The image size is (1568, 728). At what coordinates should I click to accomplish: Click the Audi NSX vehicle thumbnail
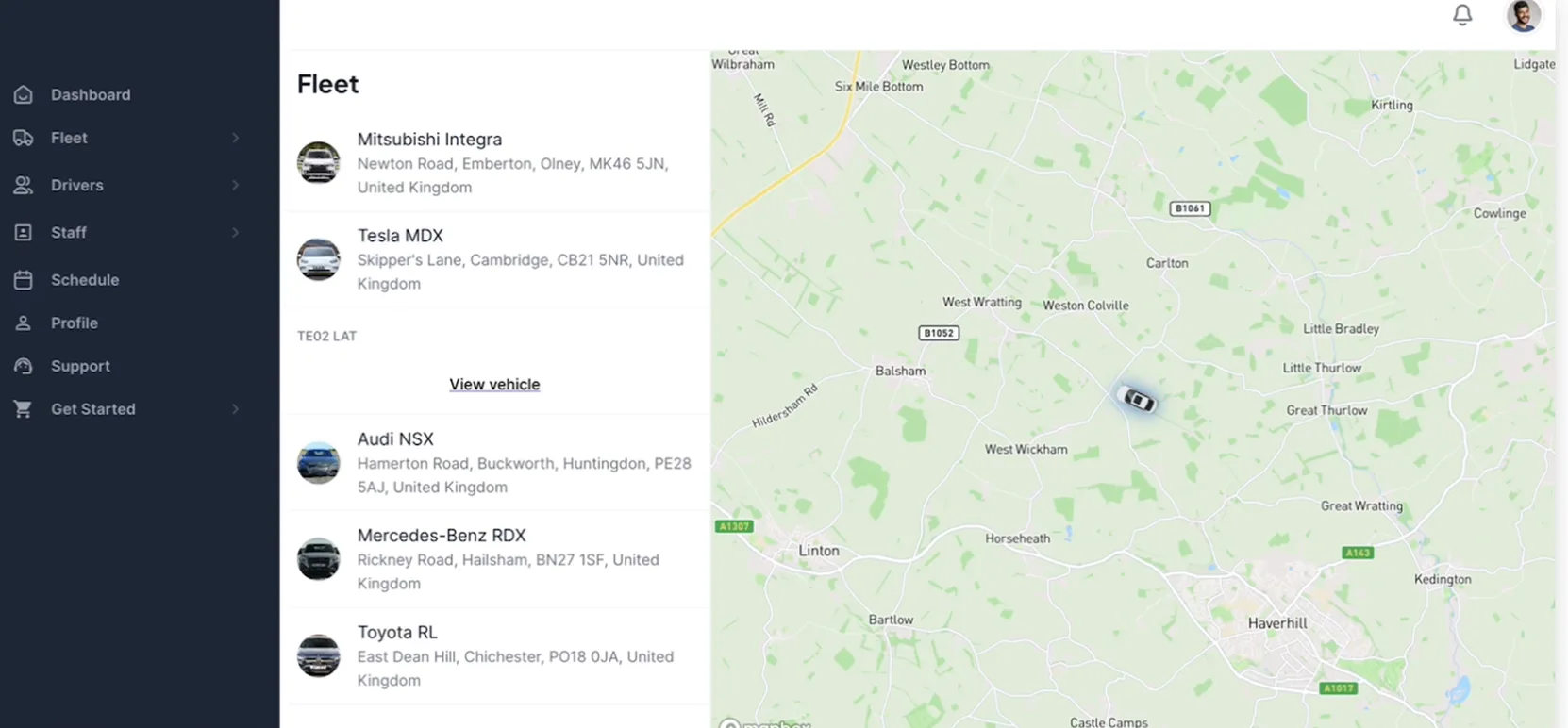tap(319, 463)
